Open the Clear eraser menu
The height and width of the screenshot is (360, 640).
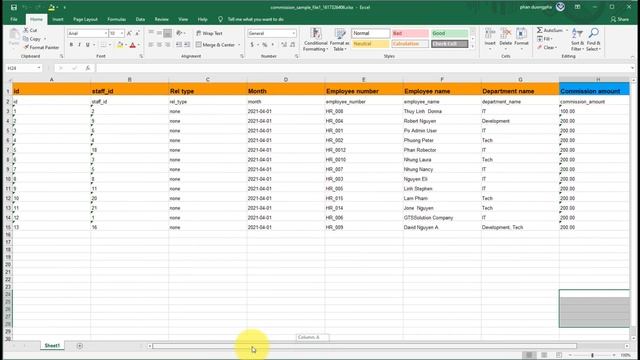click(547, 47)
